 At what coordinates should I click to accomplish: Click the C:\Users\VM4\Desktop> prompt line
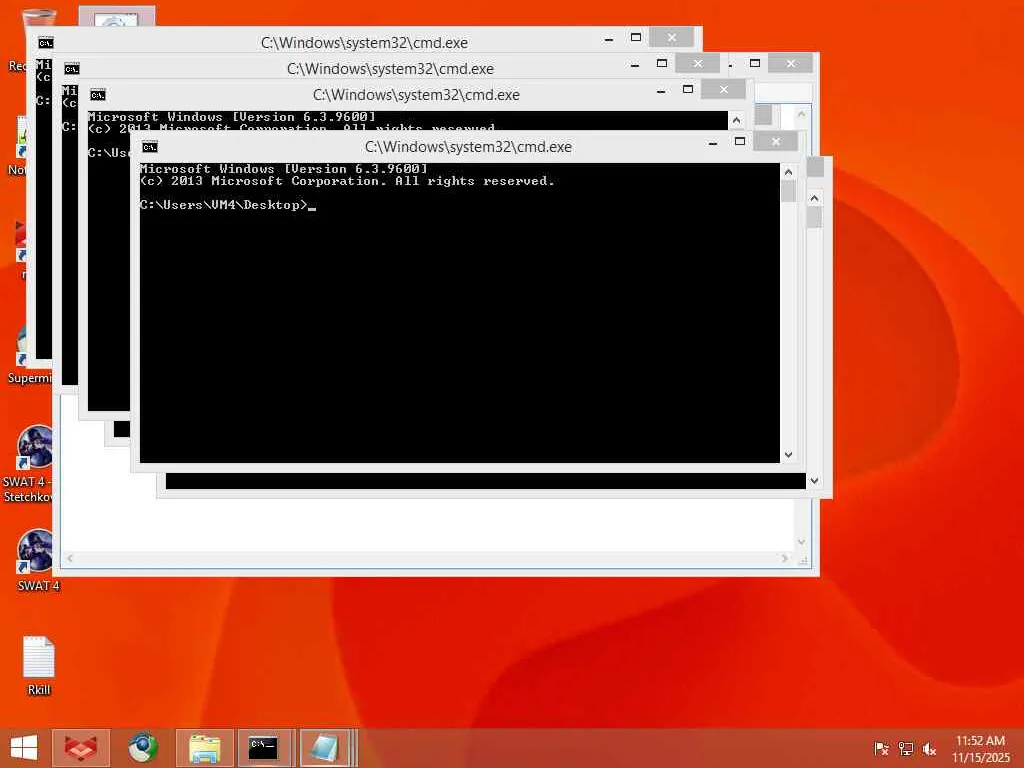tap(223, 205)
